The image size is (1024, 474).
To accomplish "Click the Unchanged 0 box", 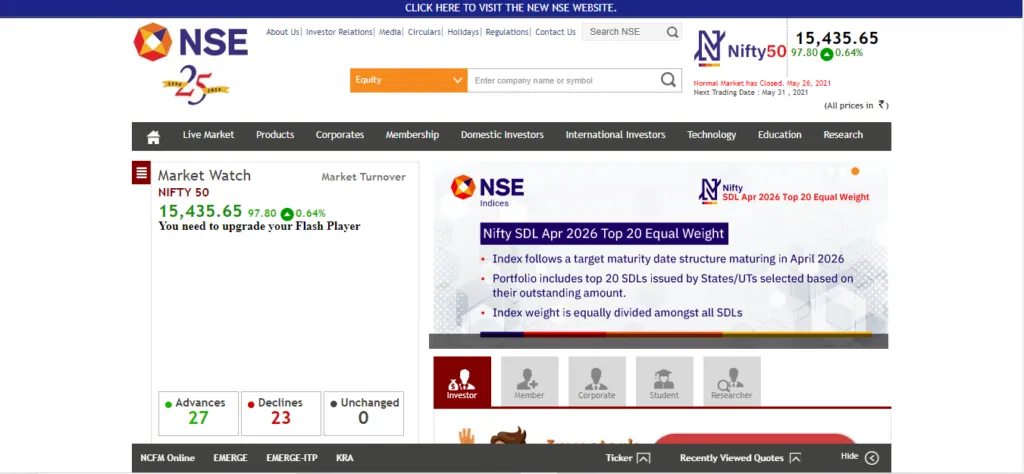I will click(x=364, y=413).
